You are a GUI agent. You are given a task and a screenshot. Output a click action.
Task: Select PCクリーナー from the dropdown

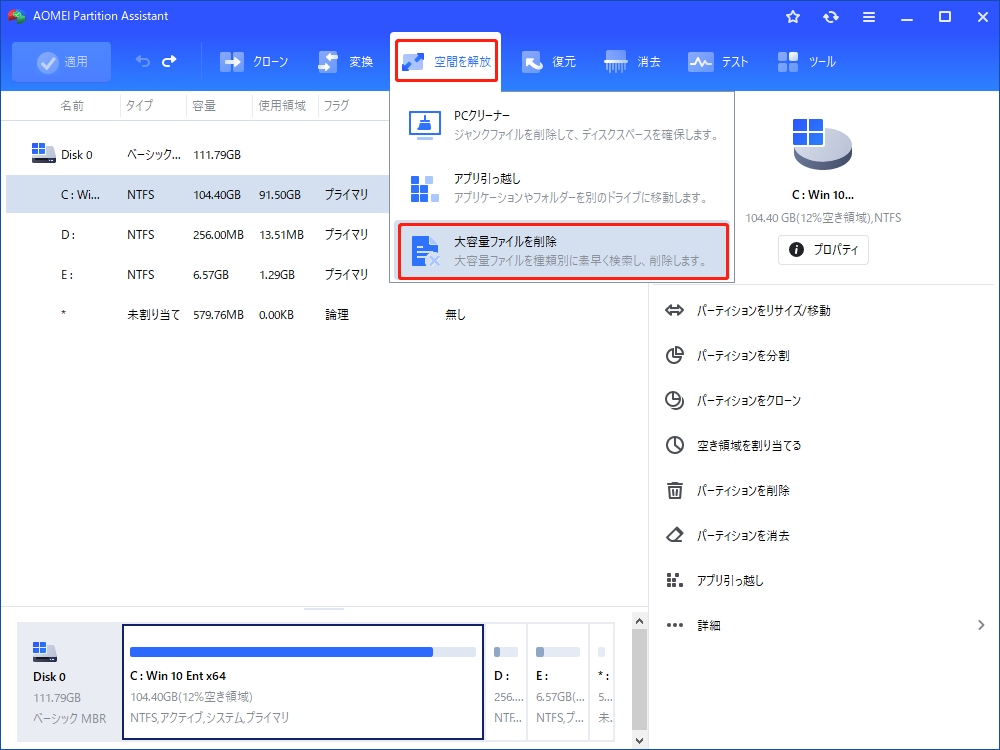pos(562,125)
